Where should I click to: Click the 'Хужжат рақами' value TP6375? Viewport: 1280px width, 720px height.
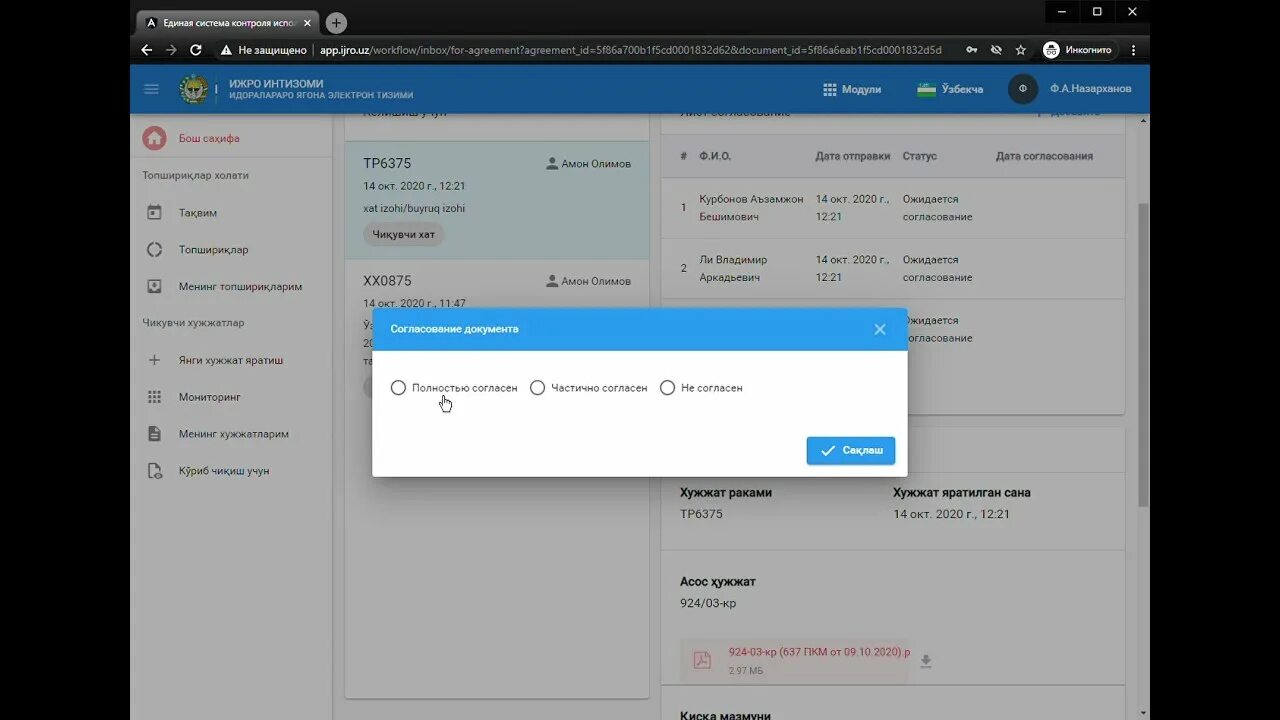tap(701, 514)
